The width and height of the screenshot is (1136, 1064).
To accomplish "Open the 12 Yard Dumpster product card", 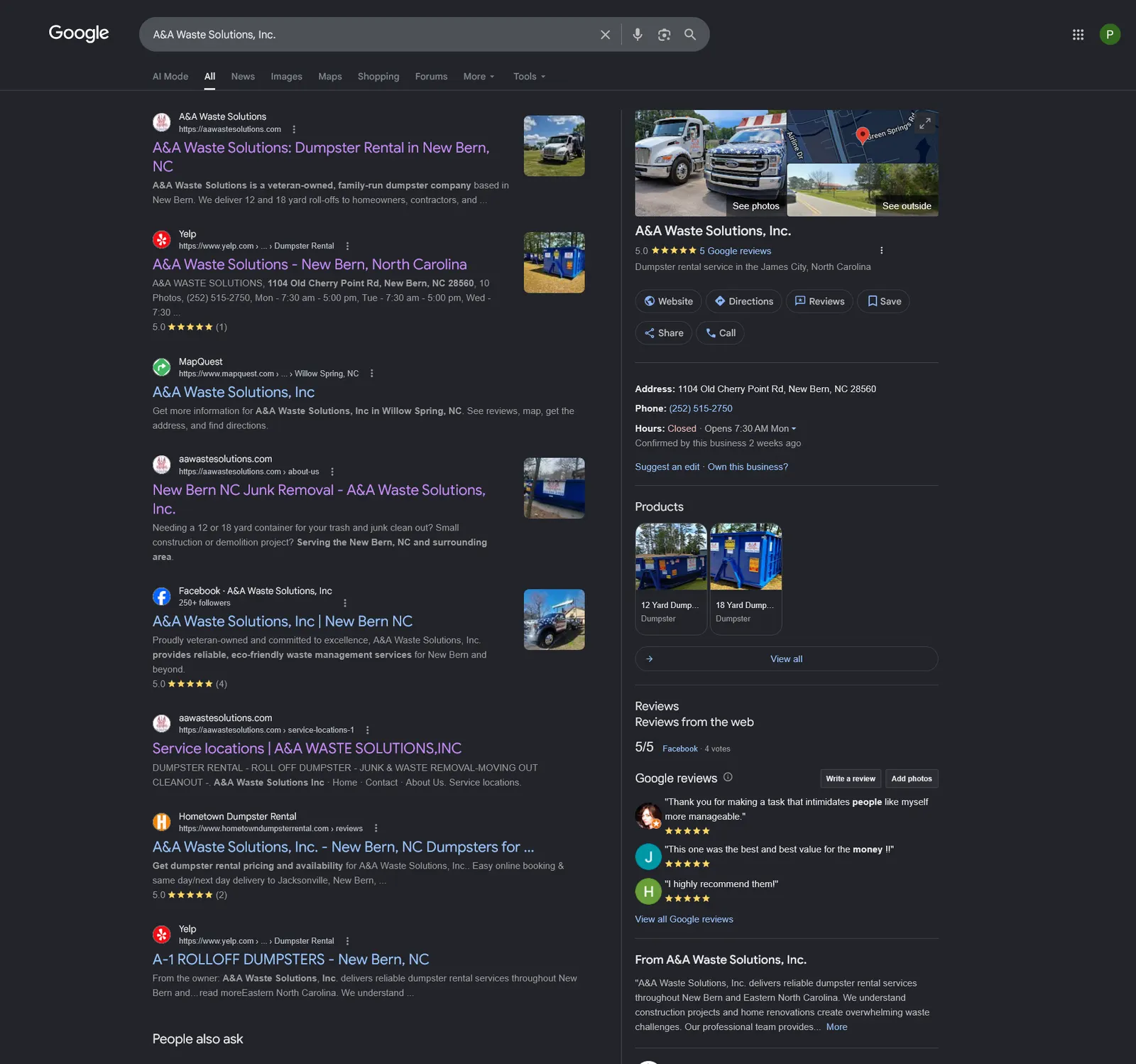I will (671, 578).
